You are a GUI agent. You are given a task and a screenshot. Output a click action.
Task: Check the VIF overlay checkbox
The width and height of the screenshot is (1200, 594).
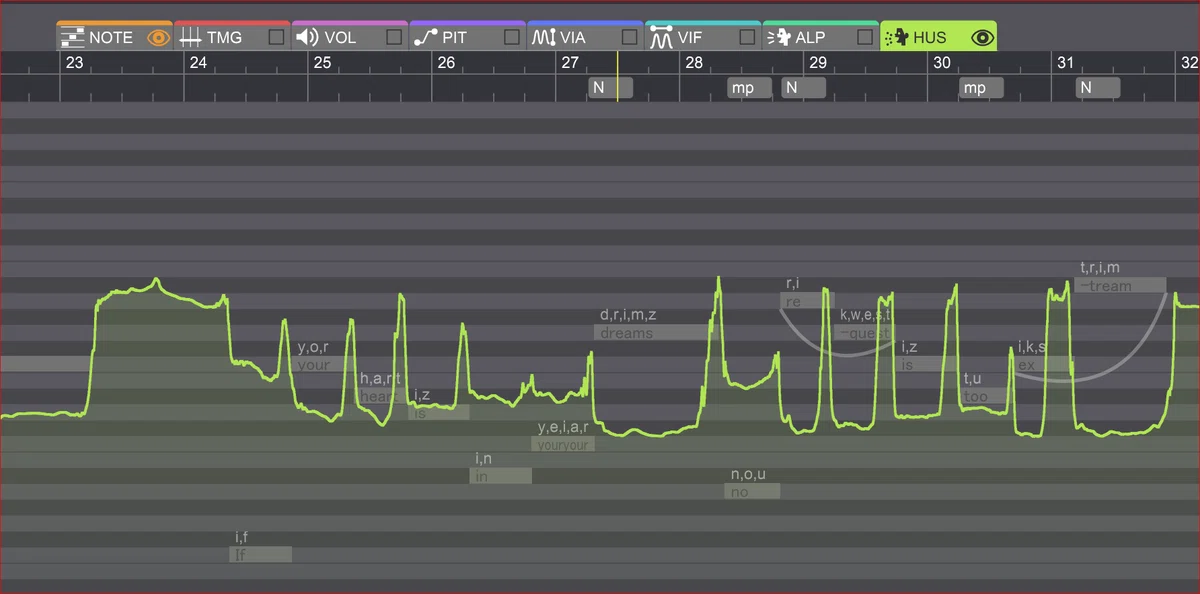(747, 38)
